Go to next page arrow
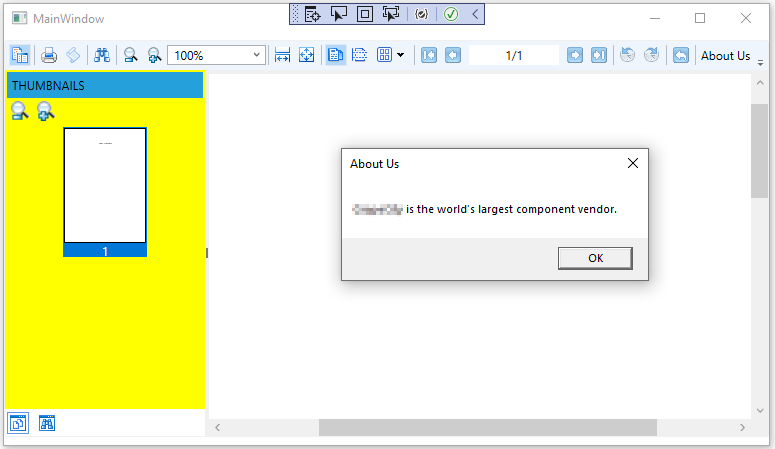The width and height of the screenshot is (775, 449). (574, 55)
